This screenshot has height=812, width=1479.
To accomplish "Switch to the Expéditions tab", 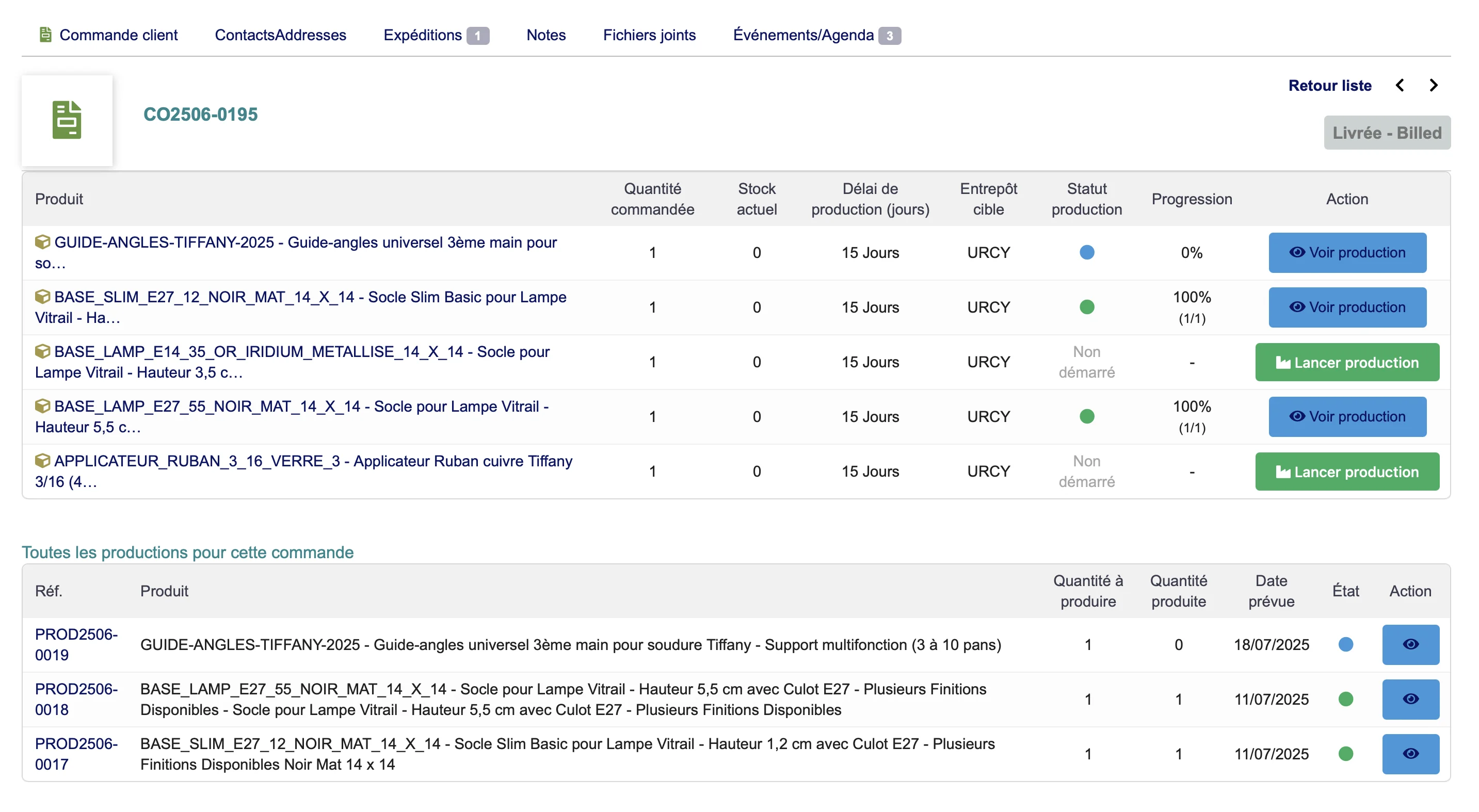I will click(x=423, y=35).
